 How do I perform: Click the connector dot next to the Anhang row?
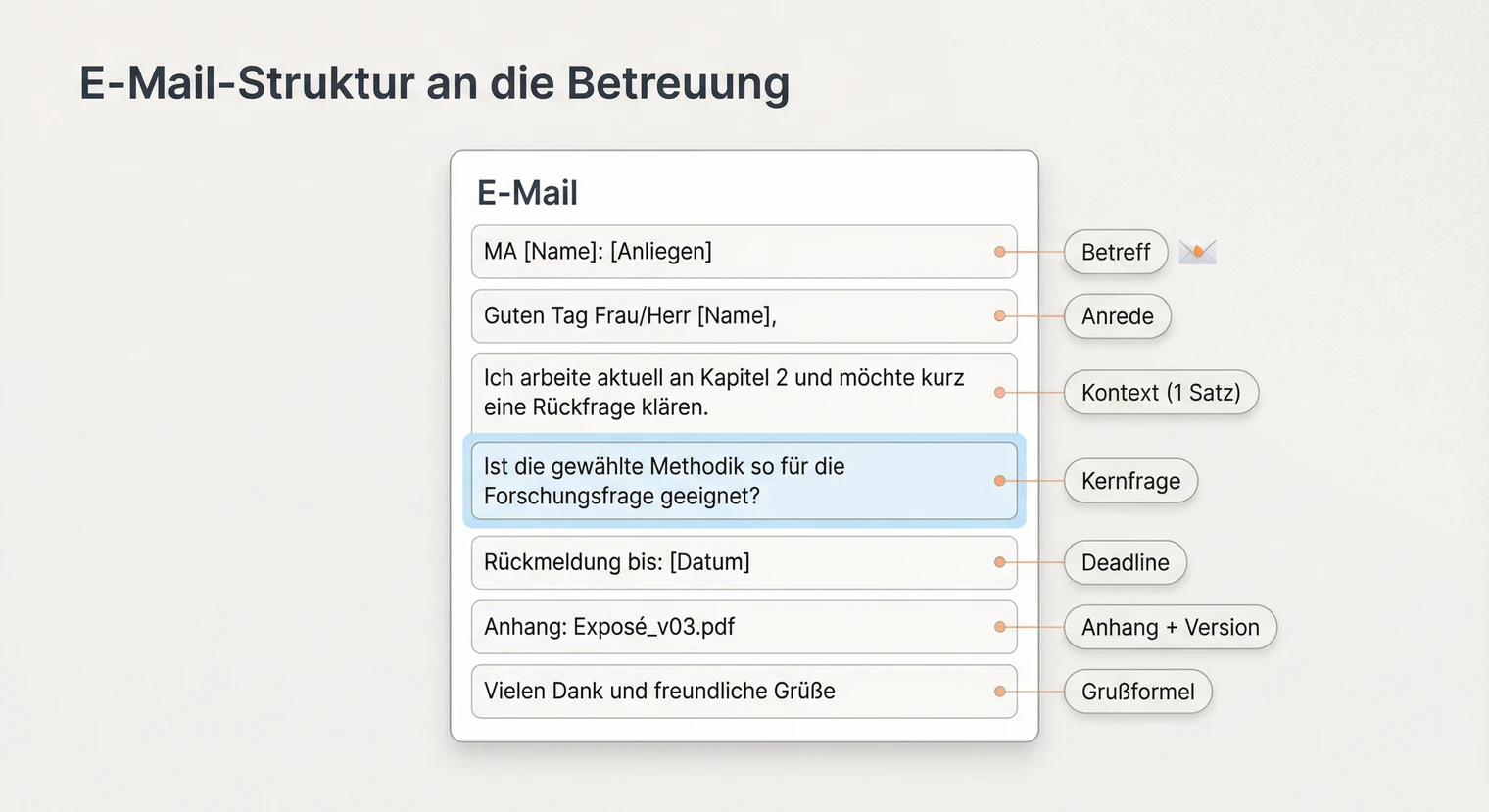[x=999, y=627]
